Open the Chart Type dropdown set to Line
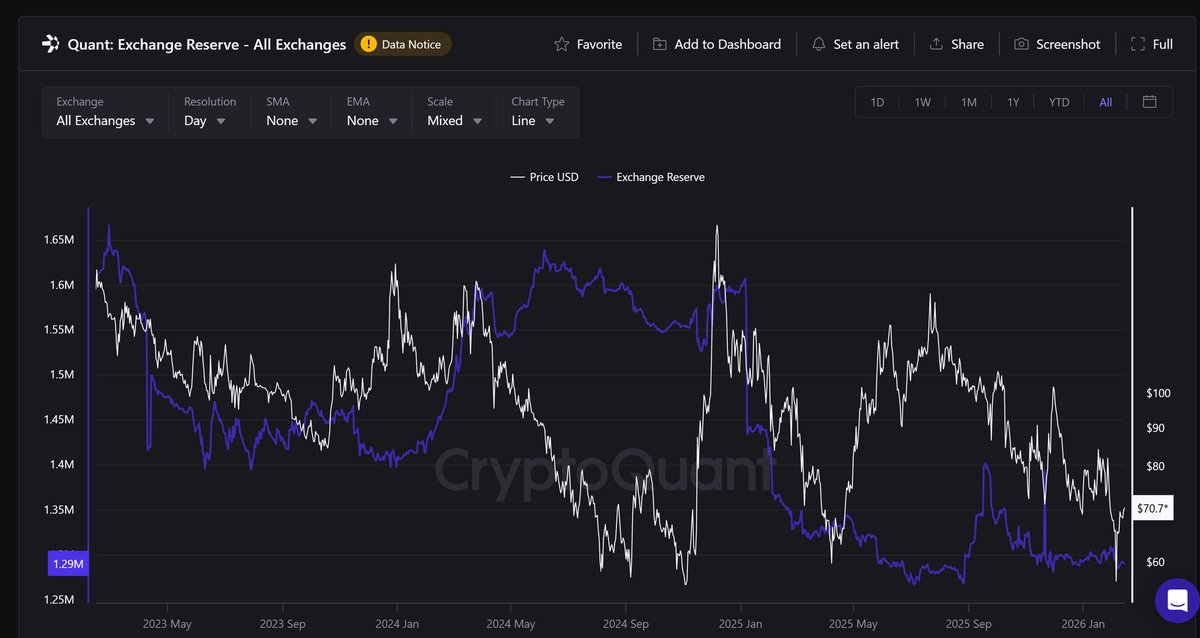 click(537, 112)
